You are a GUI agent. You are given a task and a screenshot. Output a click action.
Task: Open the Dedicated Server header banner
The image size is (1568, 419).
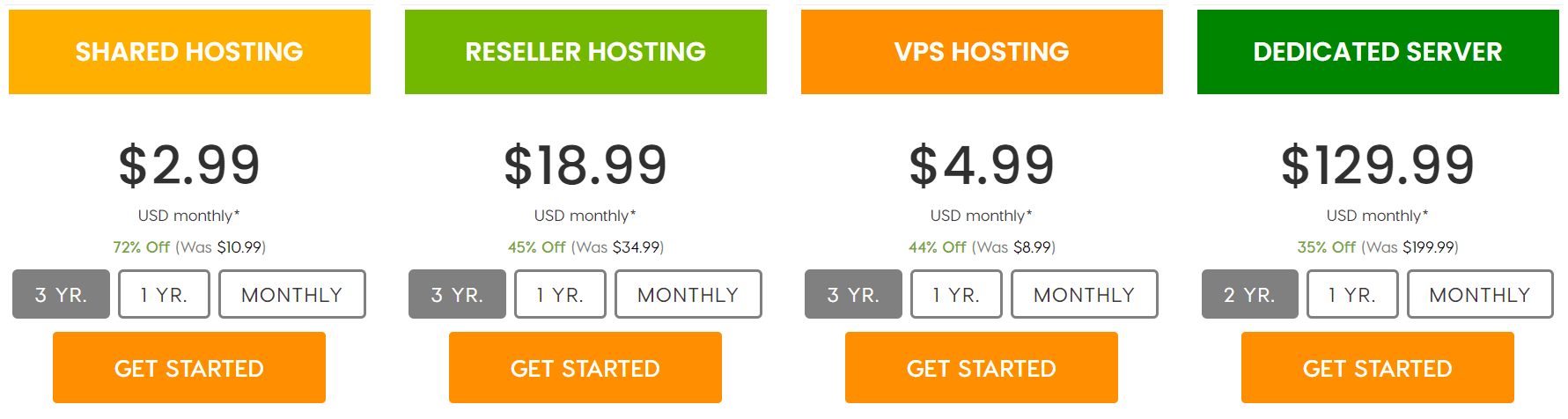pos(1378,52)
